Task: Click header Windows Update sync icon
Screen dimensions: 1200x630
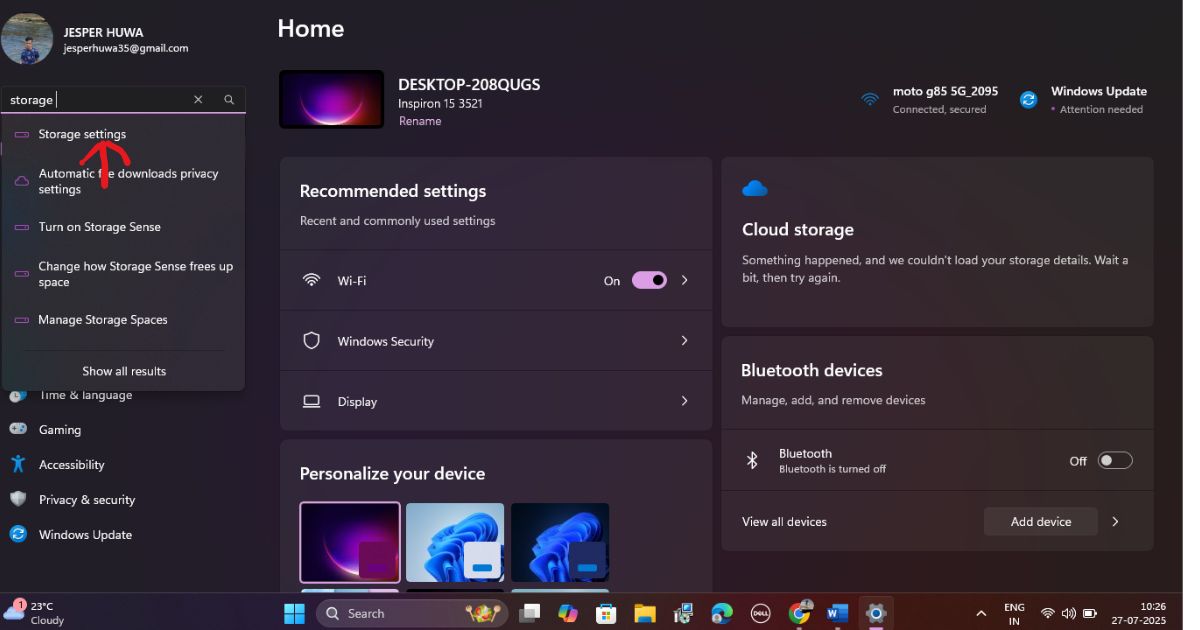Action: click(1028, 99)
